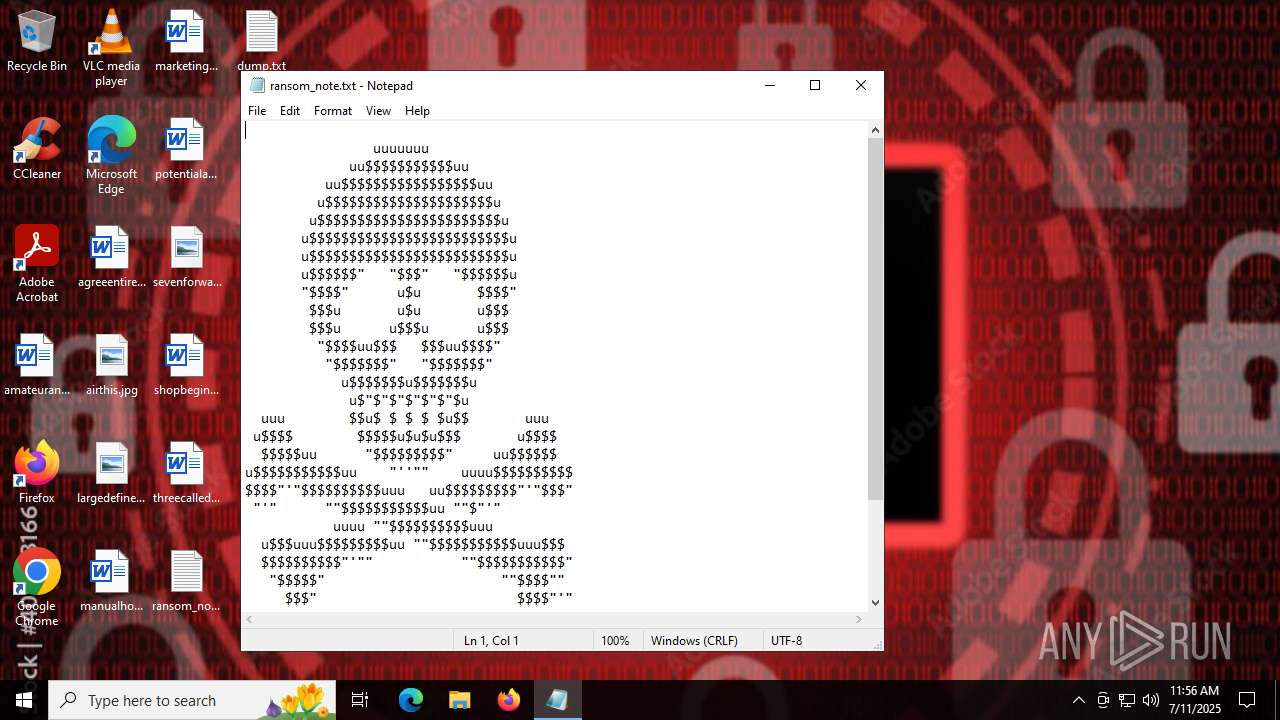Select the Google Chrome desktop shortcut

pos(37,588)
